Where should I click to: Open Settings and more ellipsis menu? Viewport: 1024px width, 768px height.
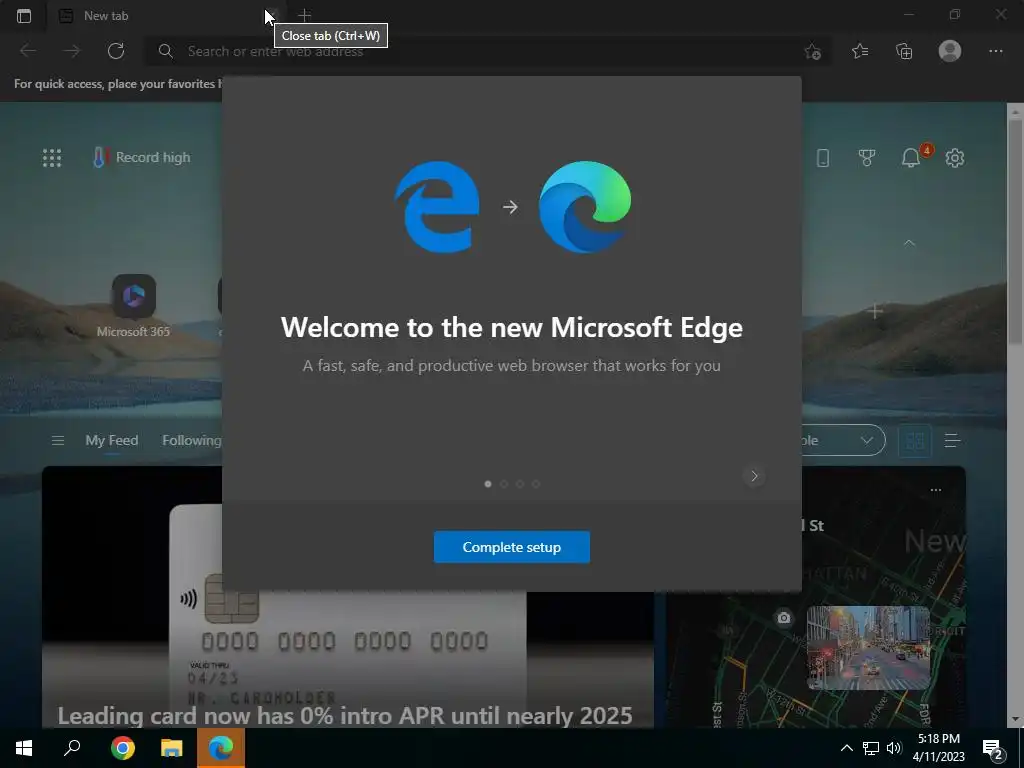(x=995, y=51)
